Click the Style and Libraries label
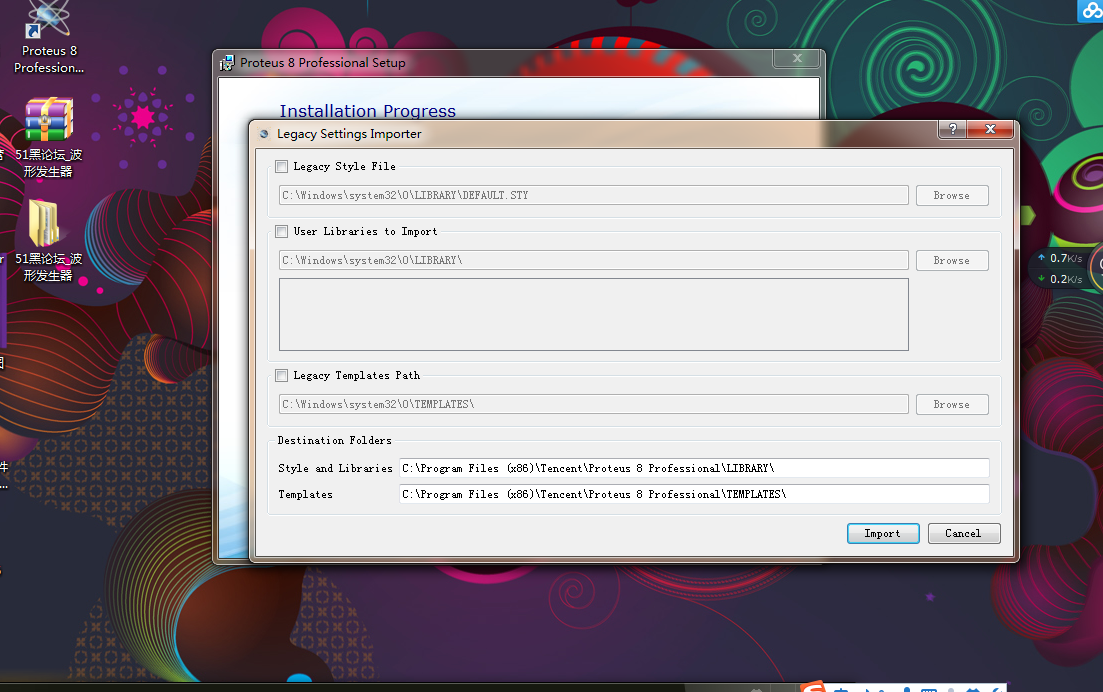Viewport: 1103px width, 692px height. point(335,468)
